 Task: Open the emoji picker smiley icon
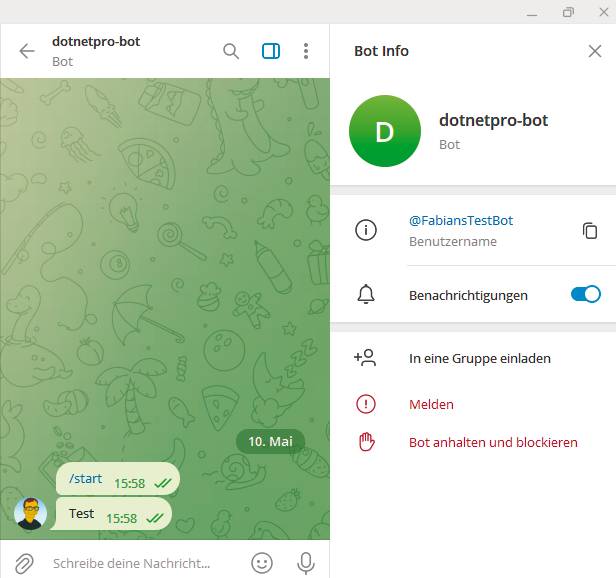point(262,563)
